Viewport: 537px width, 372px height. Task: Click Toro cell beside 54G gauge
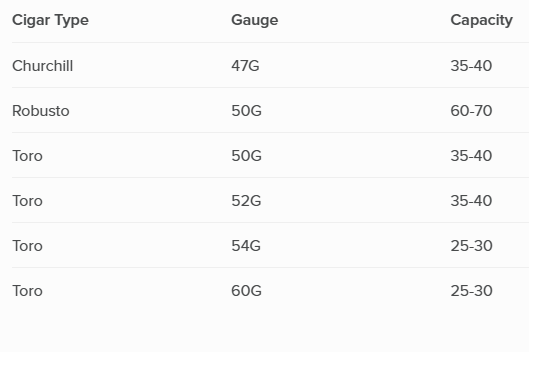click(27, 246)
